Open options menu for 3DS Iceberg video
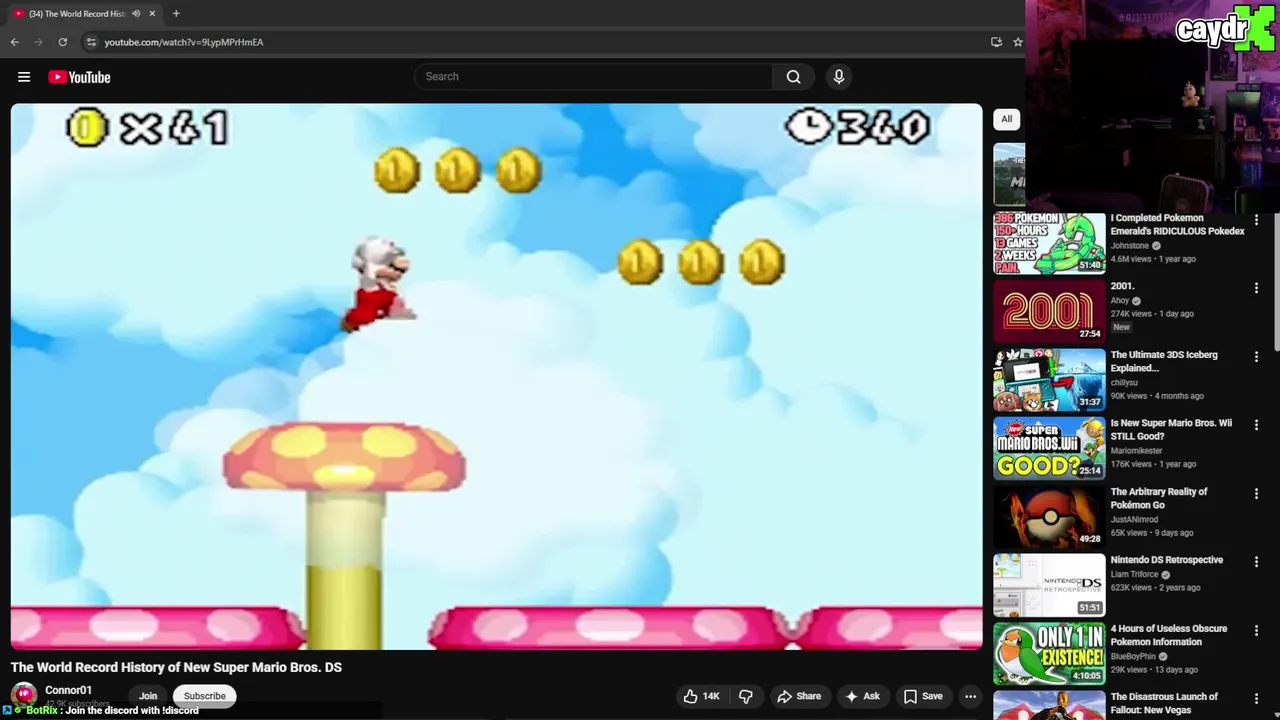 click(1256, 357)
